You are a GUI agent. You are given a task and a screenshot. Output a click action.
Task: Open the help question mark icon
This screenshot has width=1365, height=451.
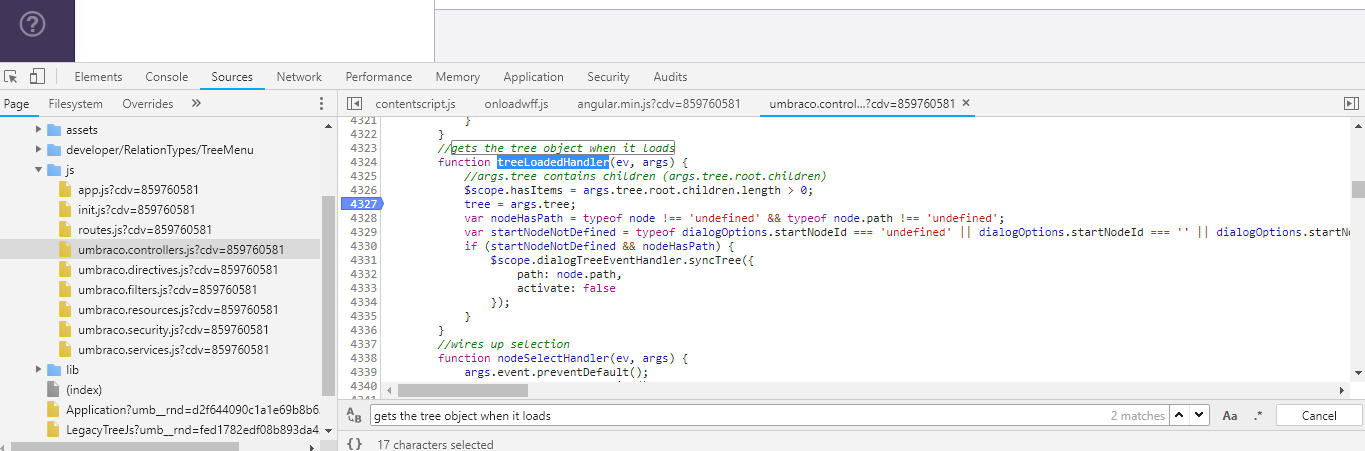tap(32, 23)
